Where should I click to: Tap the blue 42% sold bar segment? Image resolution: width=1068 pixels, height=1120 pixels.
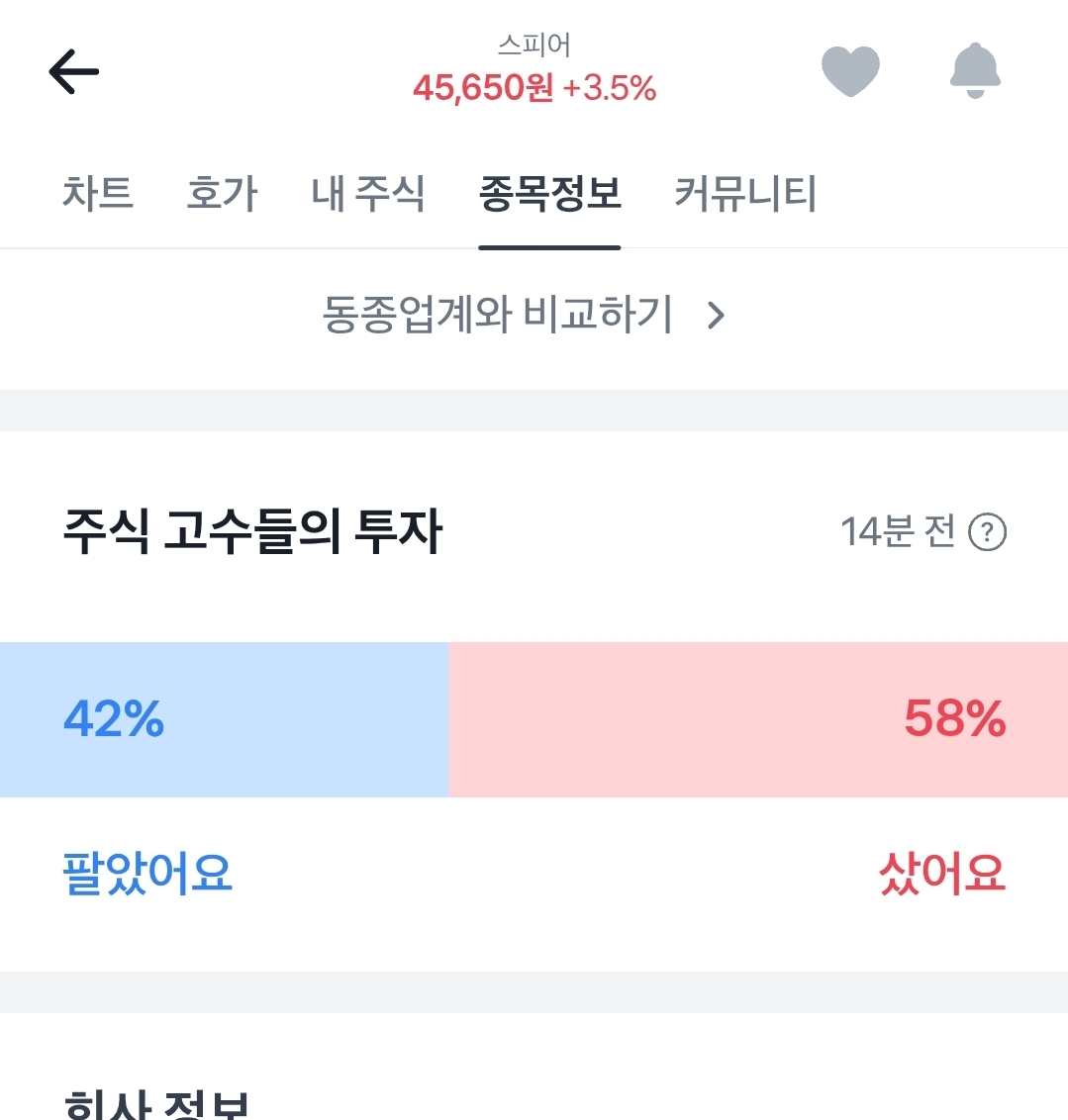tap(224, 719)
